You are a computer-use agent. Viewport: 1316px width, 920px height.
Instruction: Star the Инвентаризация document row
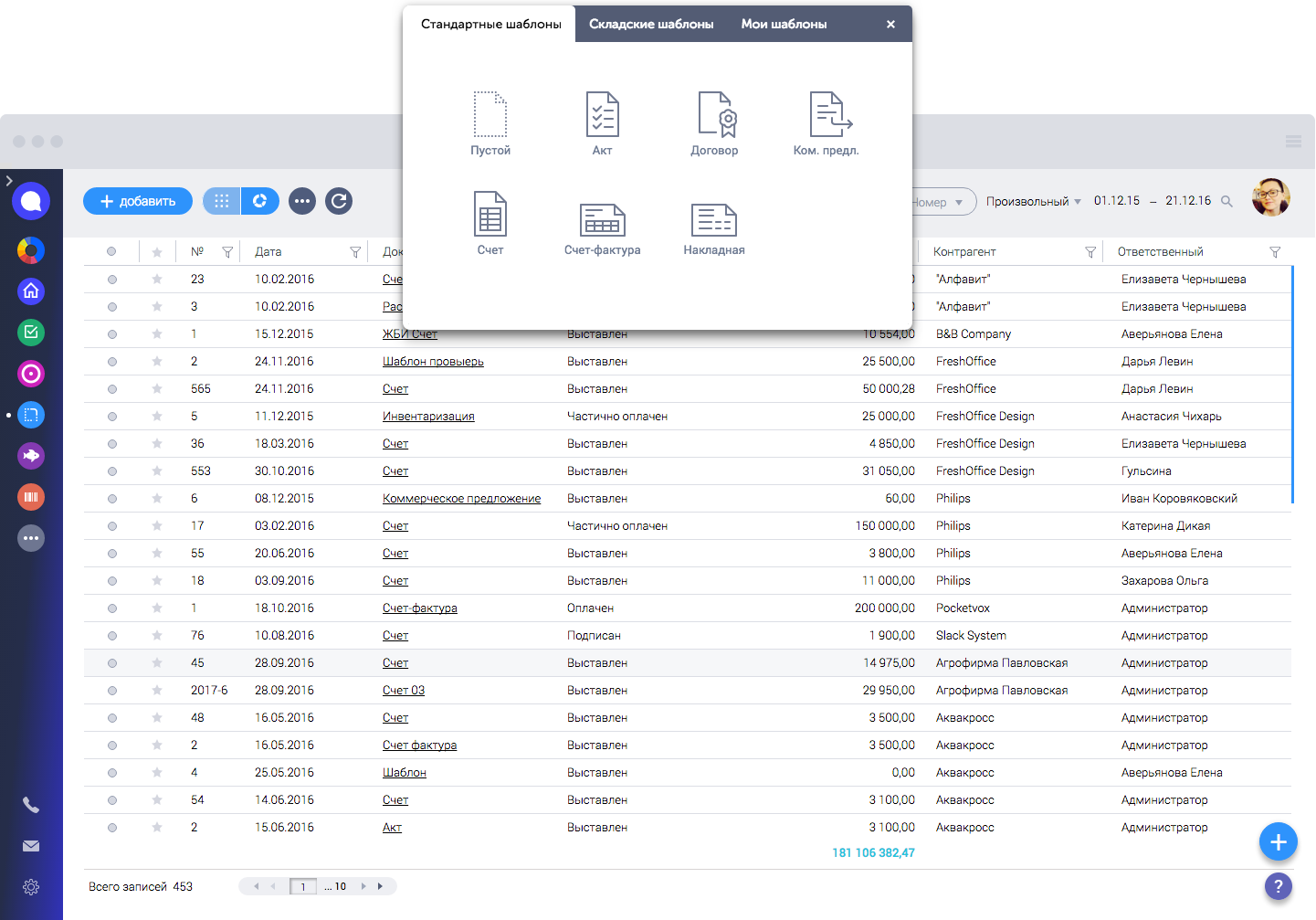point(157,417)
